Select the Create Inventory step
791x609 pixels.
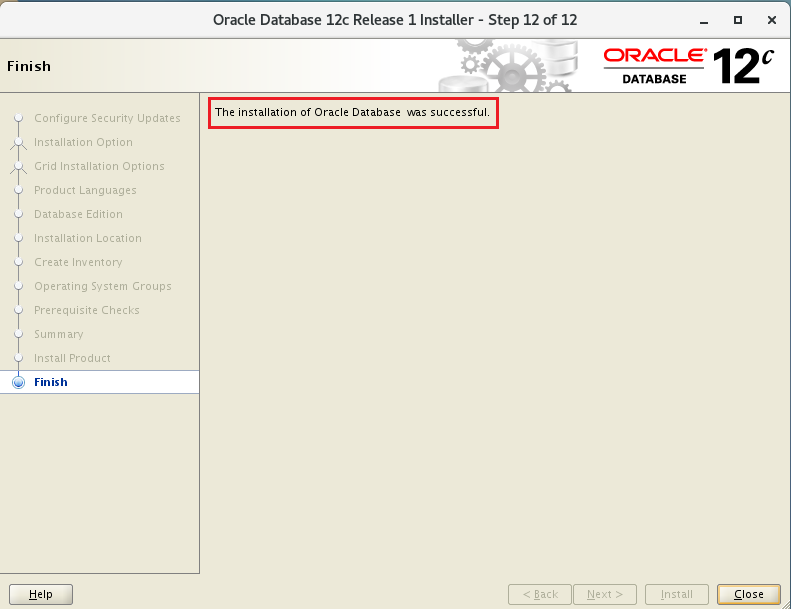pos(78,262)
